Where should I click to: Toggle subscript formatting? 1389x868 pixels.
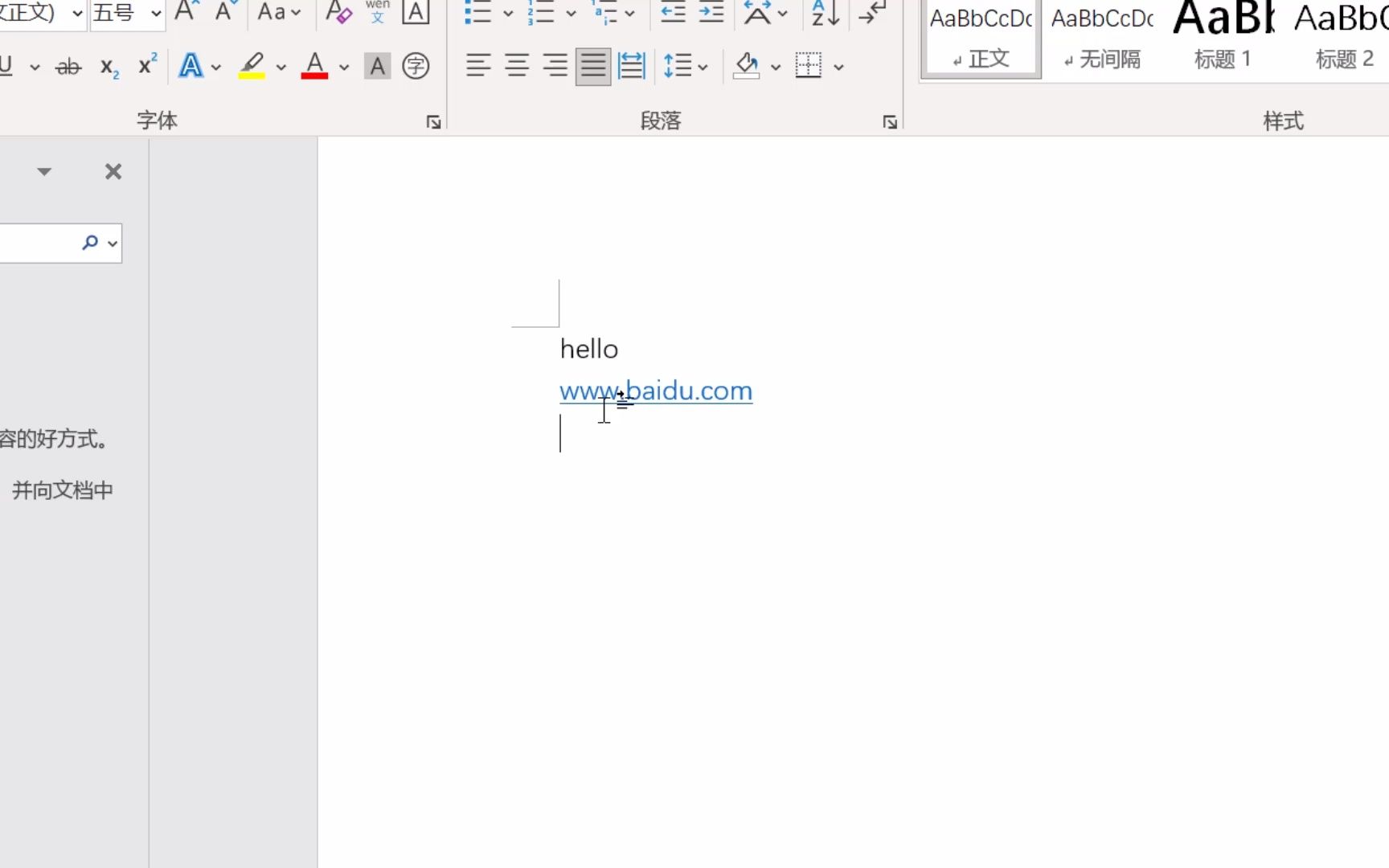(x=109, y=67)
